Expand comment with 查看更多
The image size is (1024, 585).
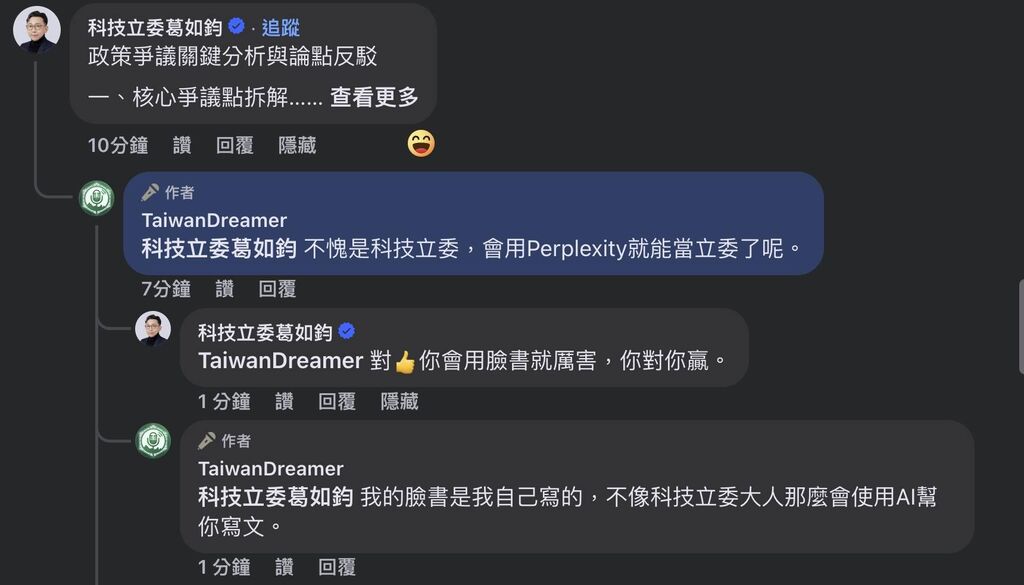pos(374,97)
